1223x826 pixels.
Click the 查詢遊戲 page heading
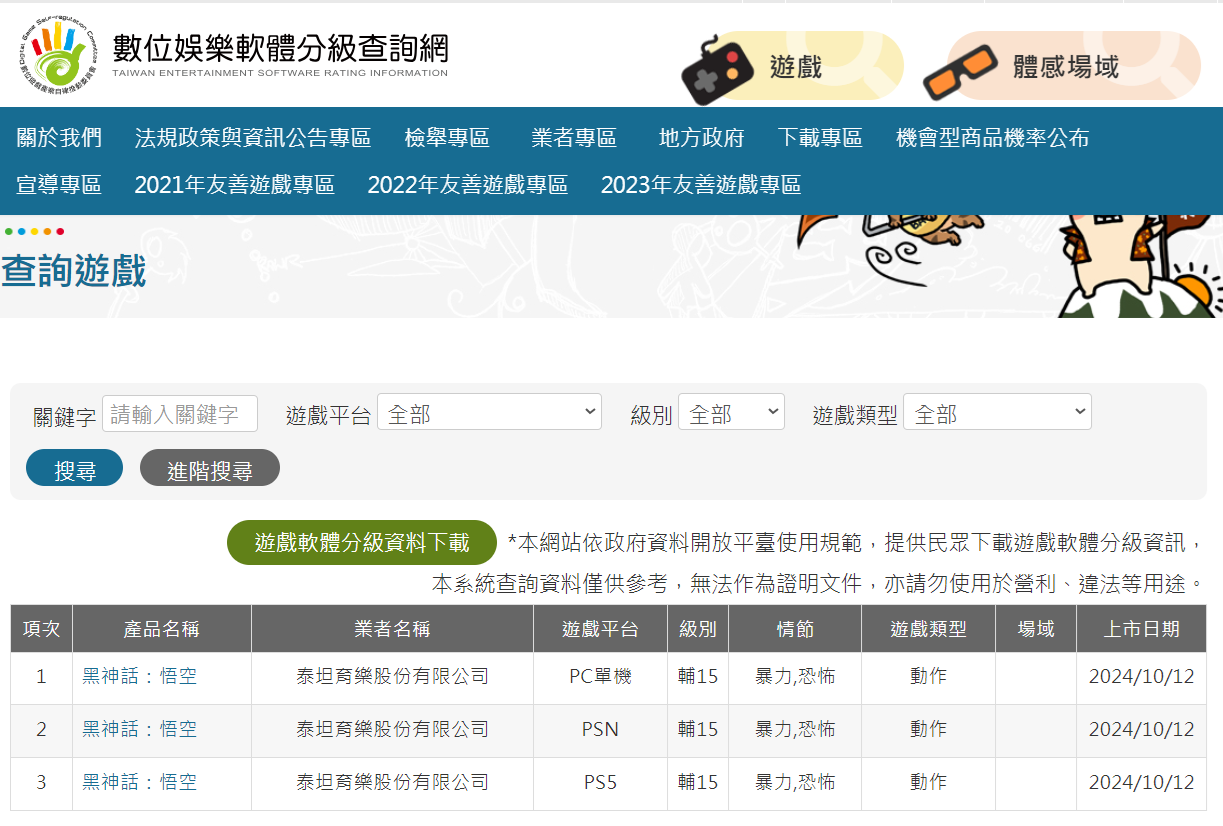coord(74,271)
